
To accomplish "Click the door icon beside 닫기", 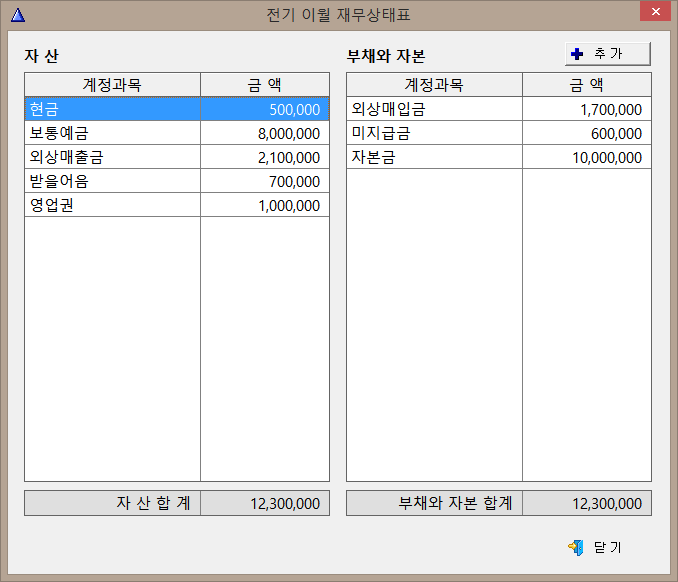I will (576, 547).
